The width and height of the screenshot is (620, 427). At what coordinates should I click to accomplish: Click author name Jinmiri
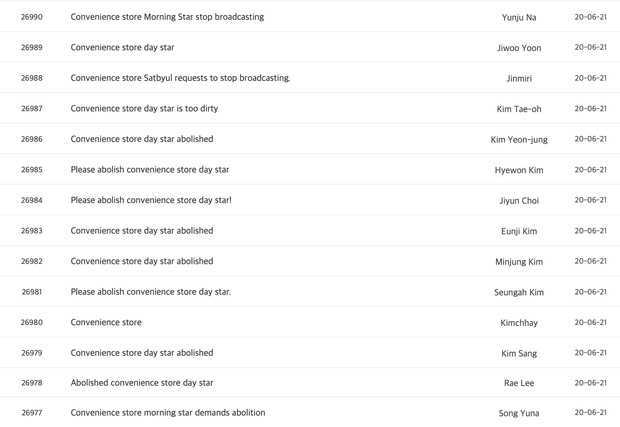(518, 79)
